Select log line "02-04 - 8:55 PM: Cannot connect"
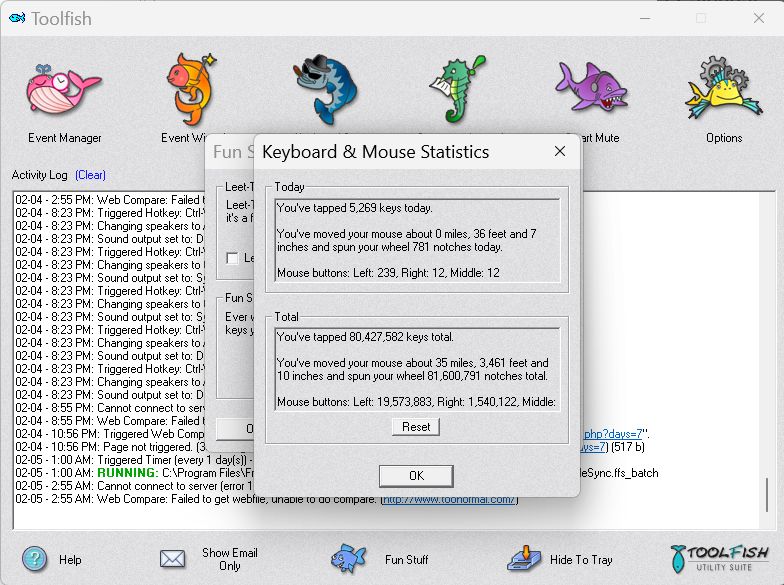This screenshot has height=585, width=784. (110, 408)
